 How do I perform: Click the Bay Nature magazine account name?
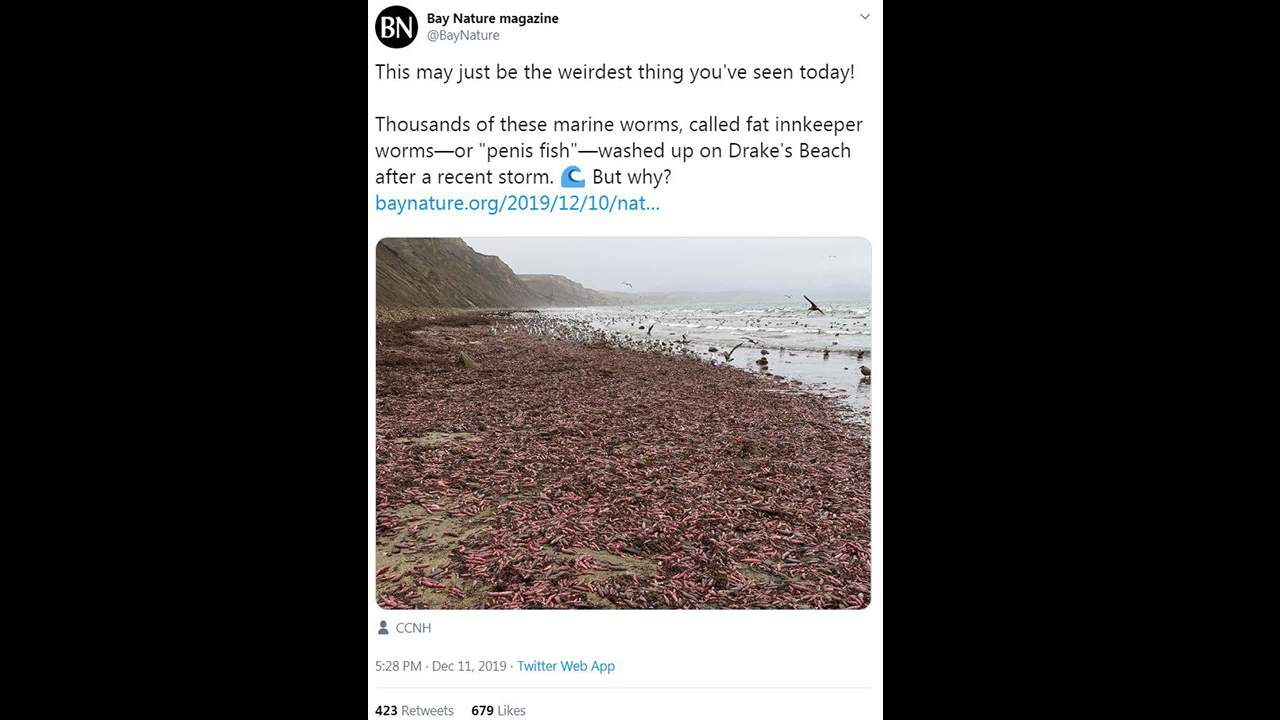(492, 18)
